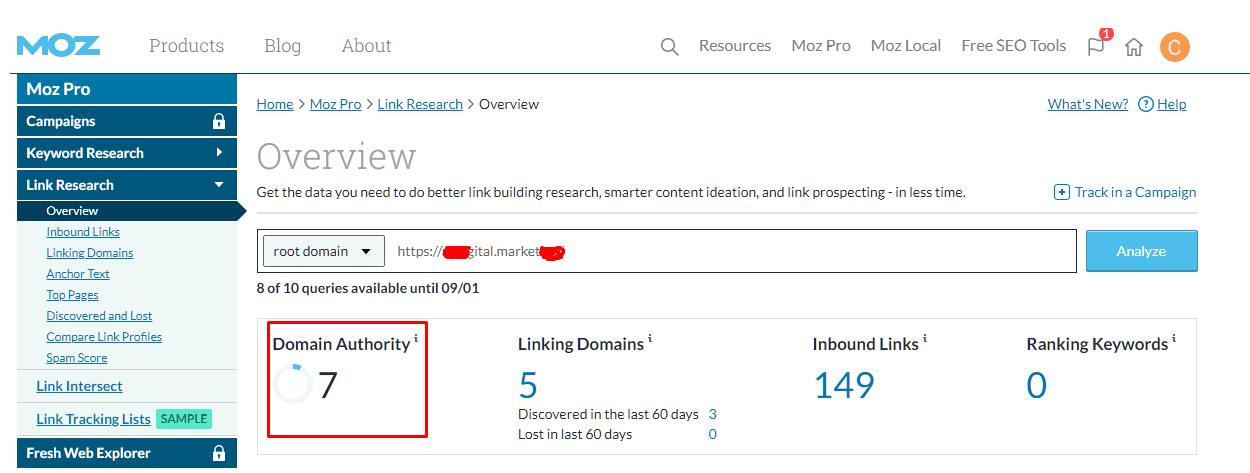Click the URL input field
1250x473 pixels.
(730, 251)
